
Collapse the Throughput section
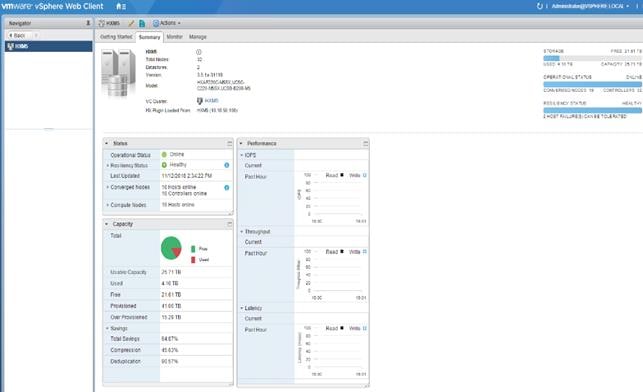pos(242,231)
